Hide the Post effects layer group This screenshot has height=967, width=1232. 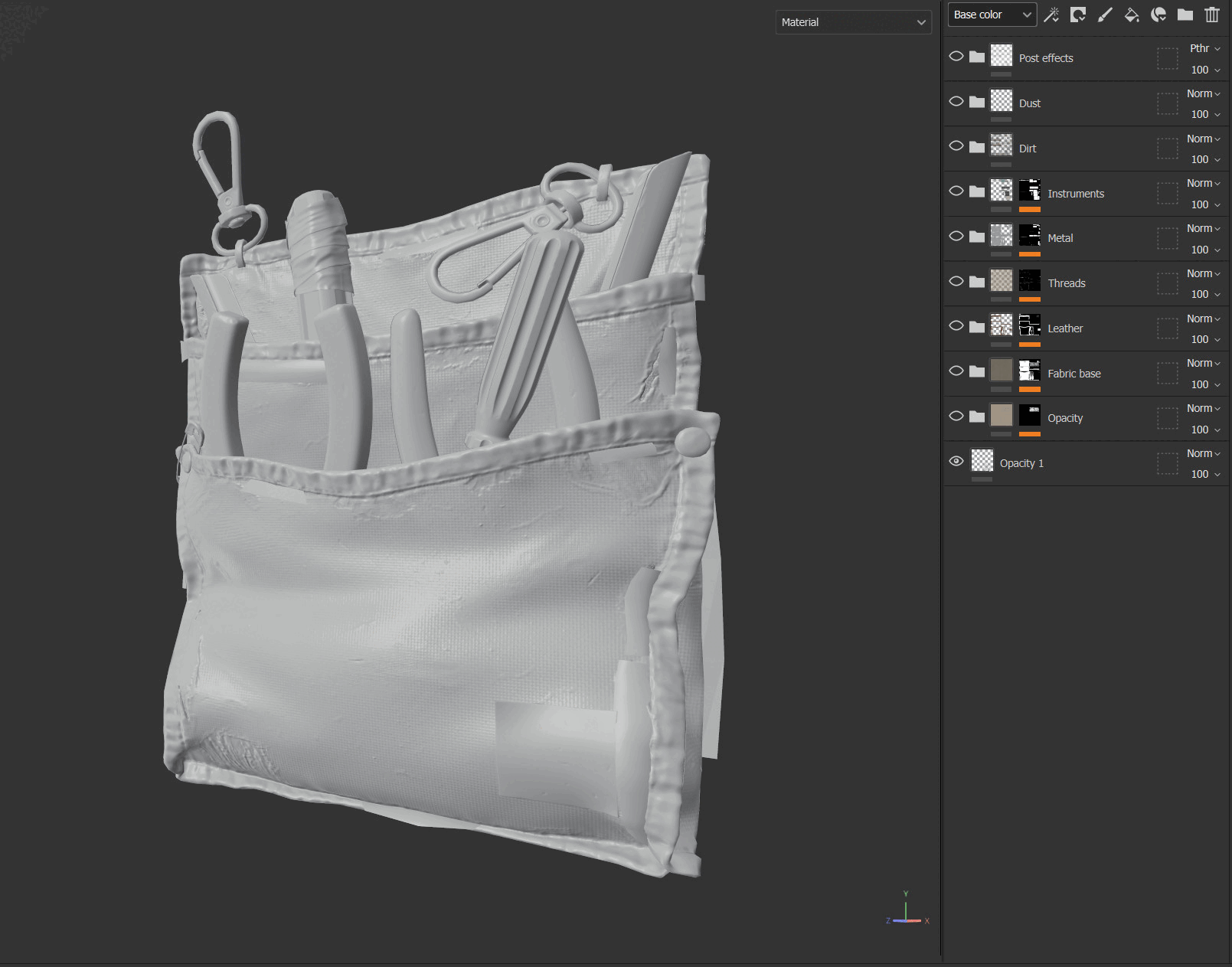[956, 56]
